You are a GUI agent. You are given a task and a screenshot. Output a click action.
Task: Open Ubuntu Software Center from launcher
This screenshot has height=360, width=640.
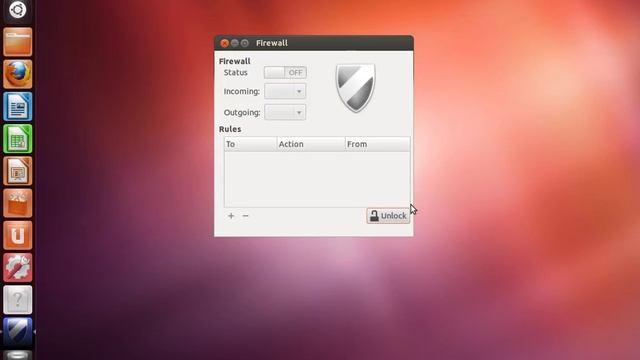click(x=18, y=203)
